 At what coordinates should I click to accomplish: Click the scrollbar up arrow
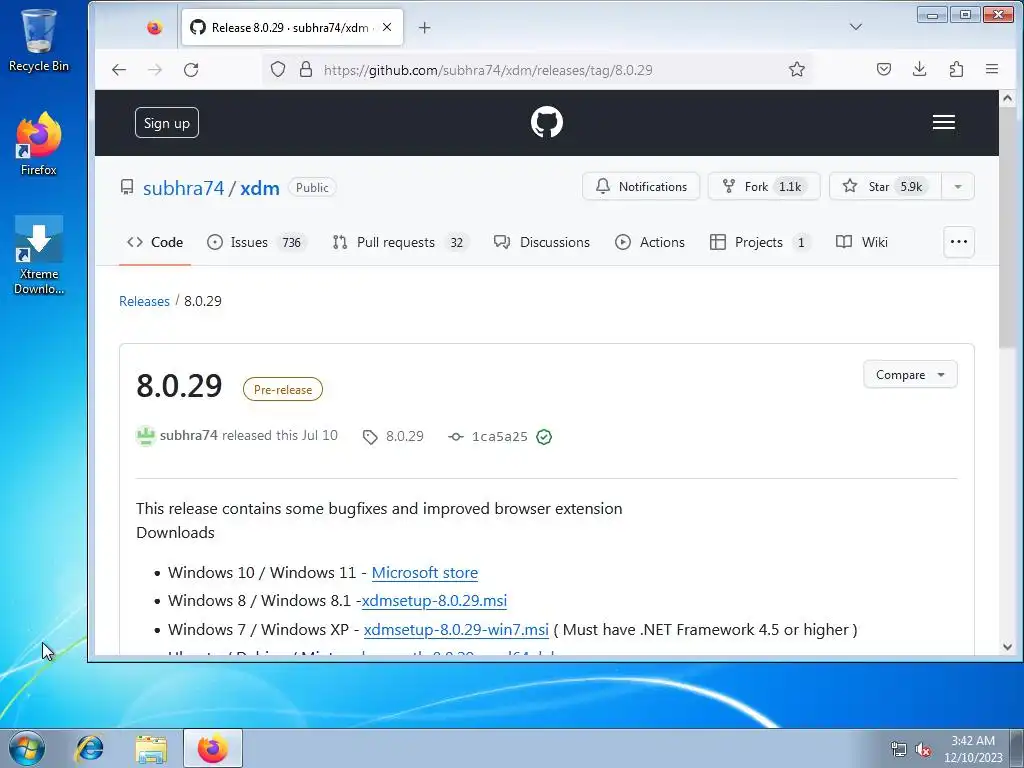1007,99
